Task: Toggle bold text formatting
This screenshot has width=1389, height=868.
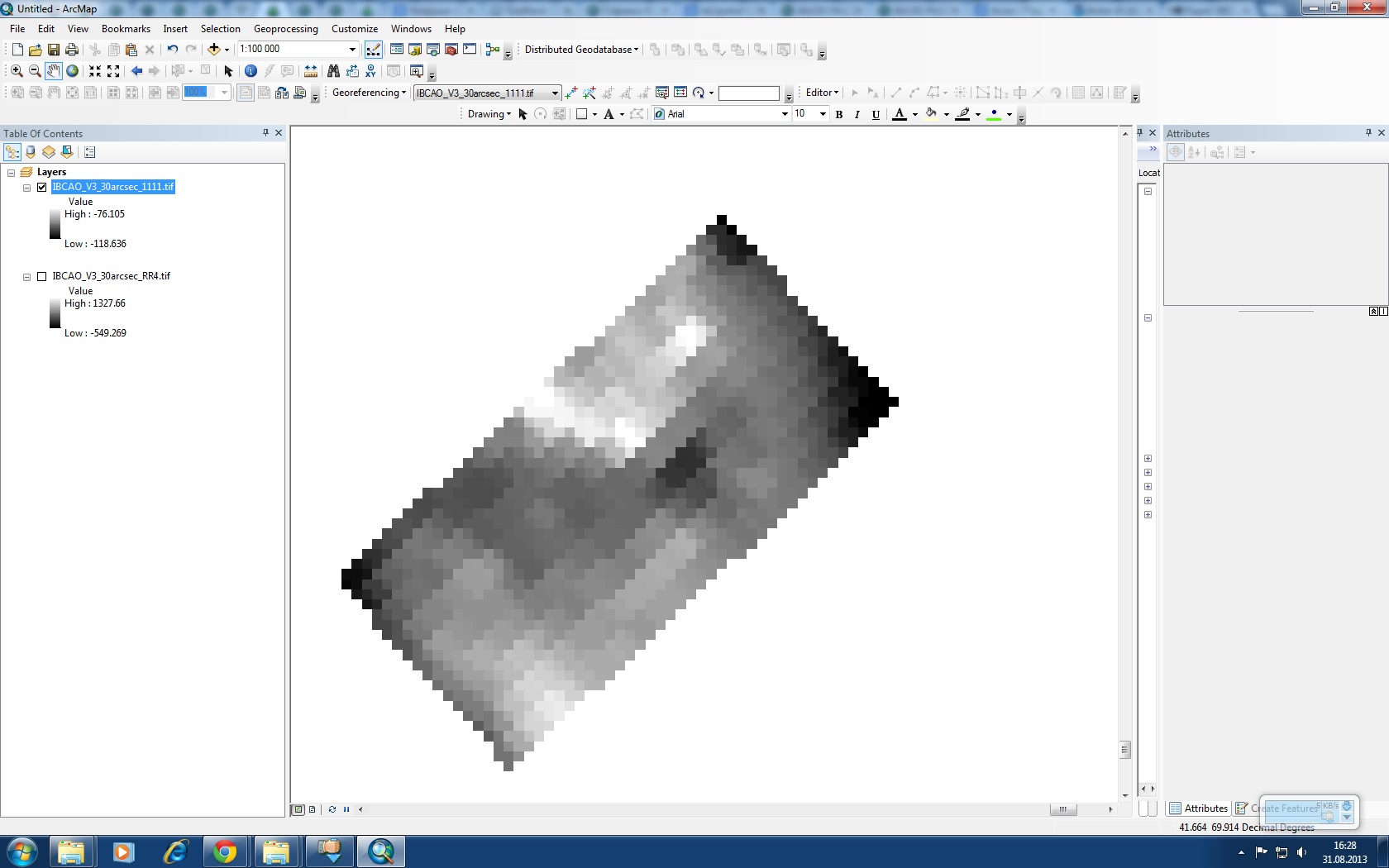Action: [839, 114]
